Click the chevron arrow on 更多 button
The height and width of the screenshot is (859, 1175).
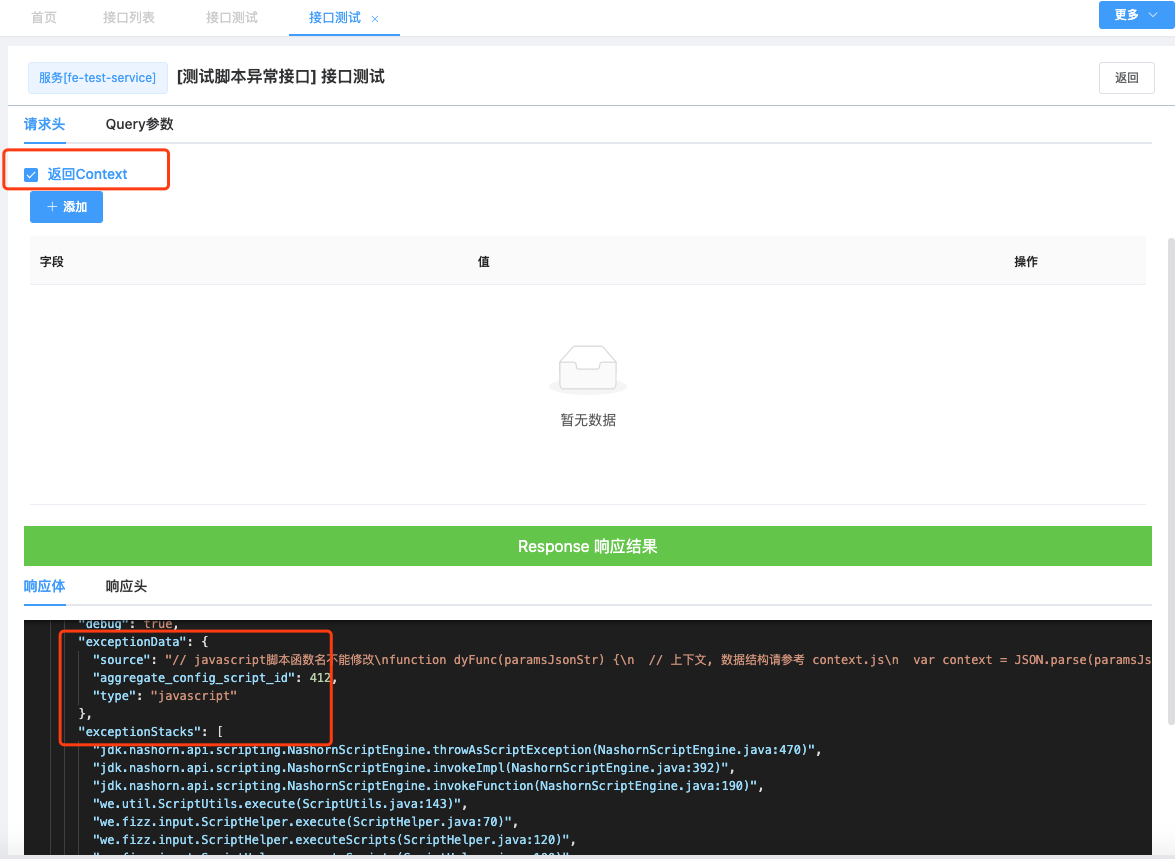[1152, 15]
